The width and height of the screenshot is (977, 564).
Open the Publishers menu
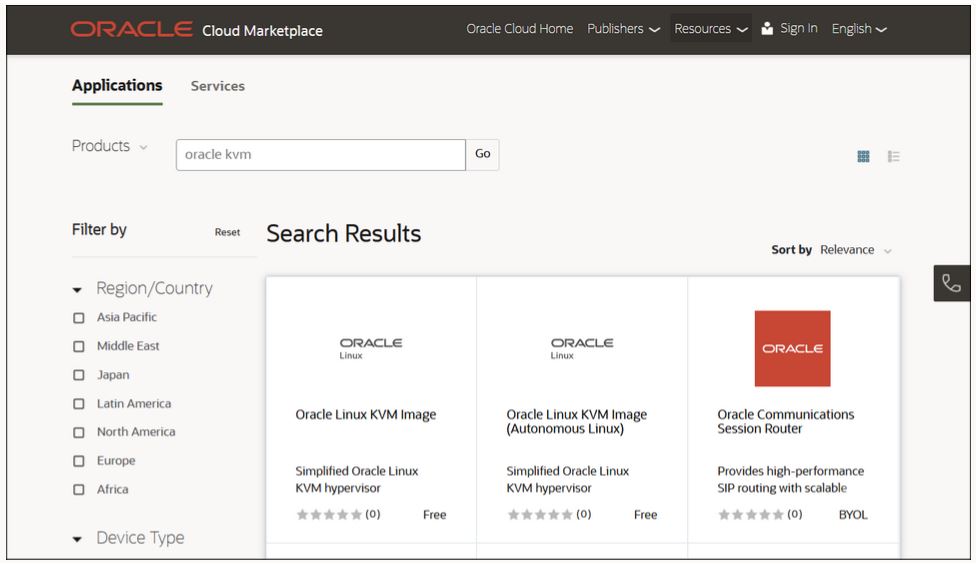click(623, 29)
